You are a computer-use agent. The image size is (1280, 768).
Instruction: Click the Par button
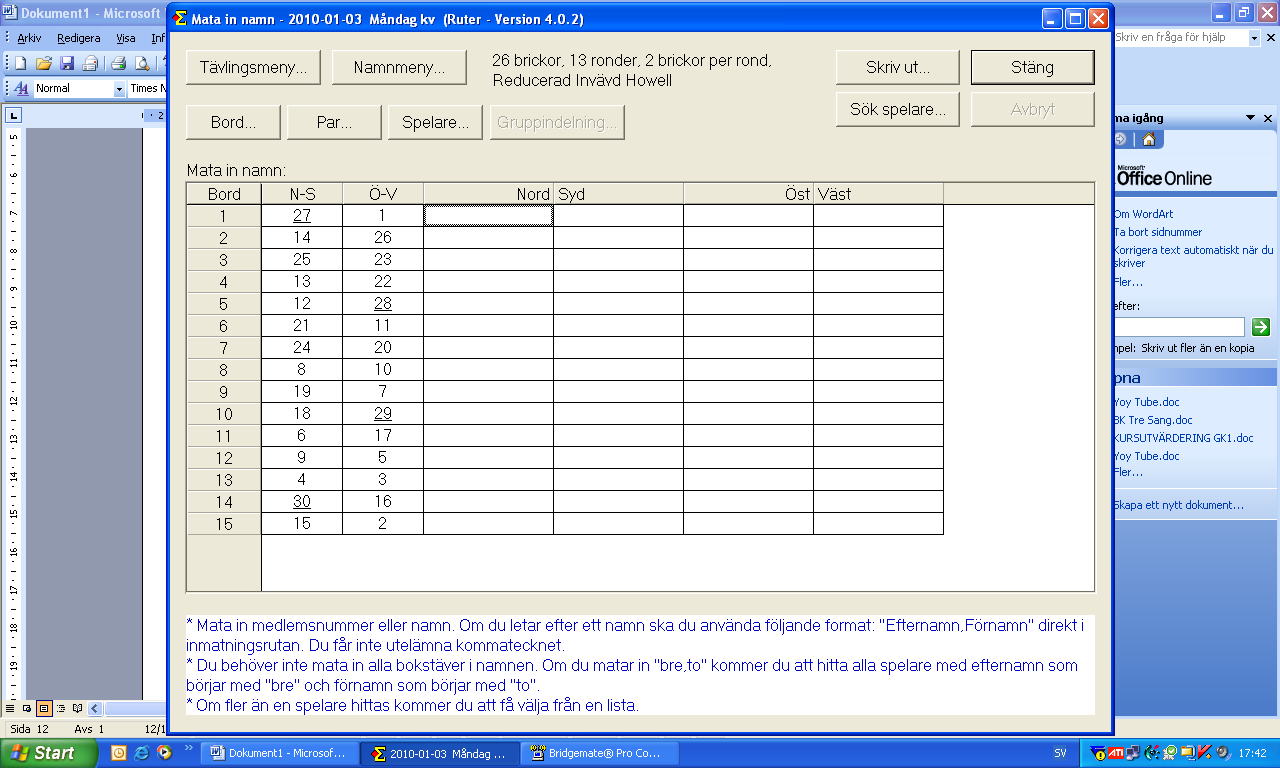pyautogui.click(x=334, y=123)
